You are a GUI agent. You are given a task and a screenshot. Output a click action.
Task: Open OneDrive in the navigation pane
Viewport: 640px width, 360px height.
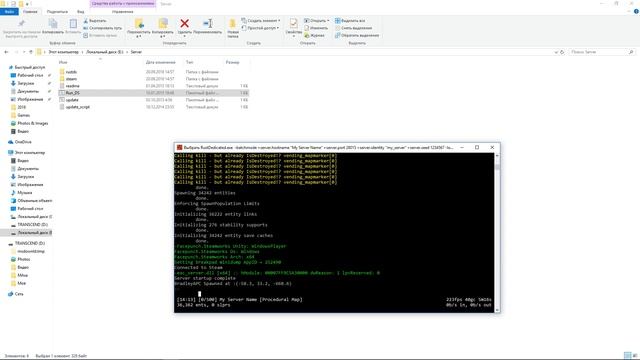20,142
